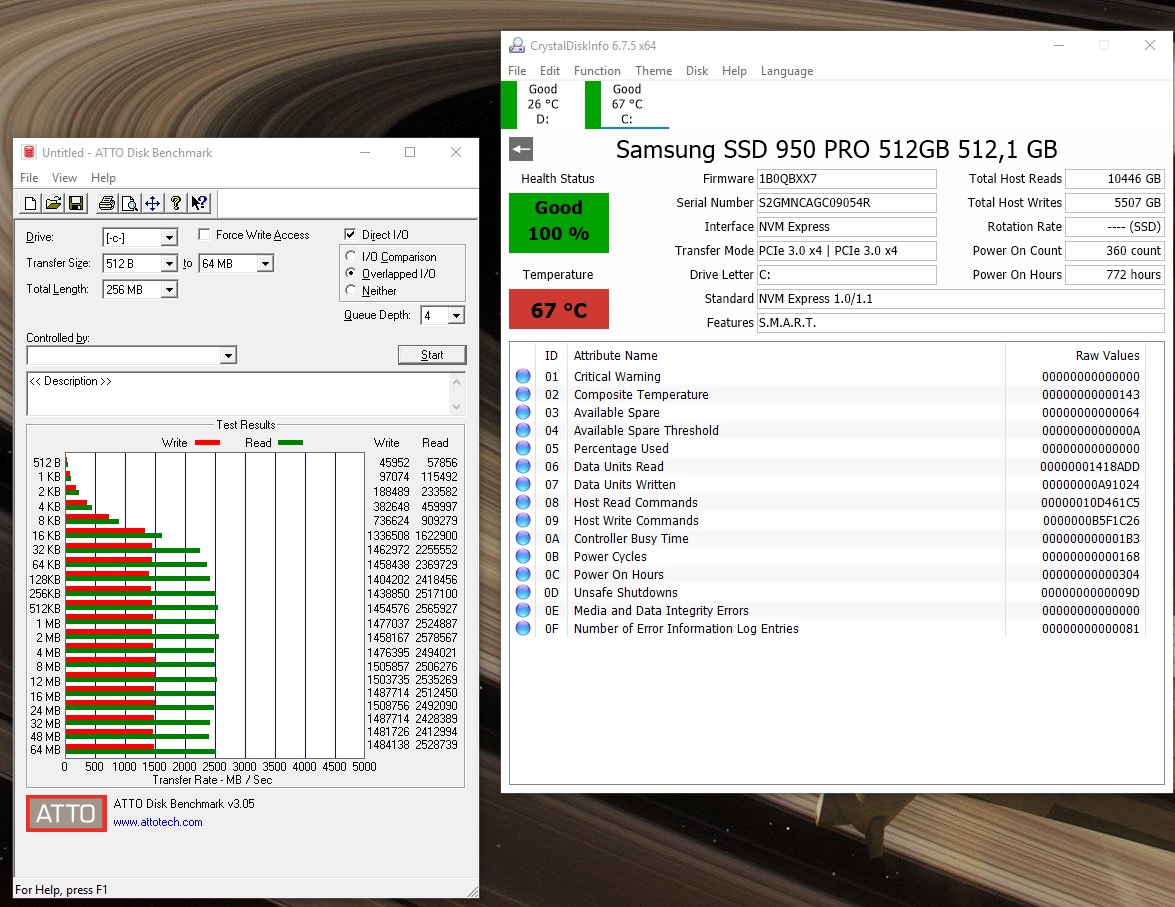1175x907 pixels.
Task: Click the Firmware field 1B0QBXX7
Action: pos(847,178)
